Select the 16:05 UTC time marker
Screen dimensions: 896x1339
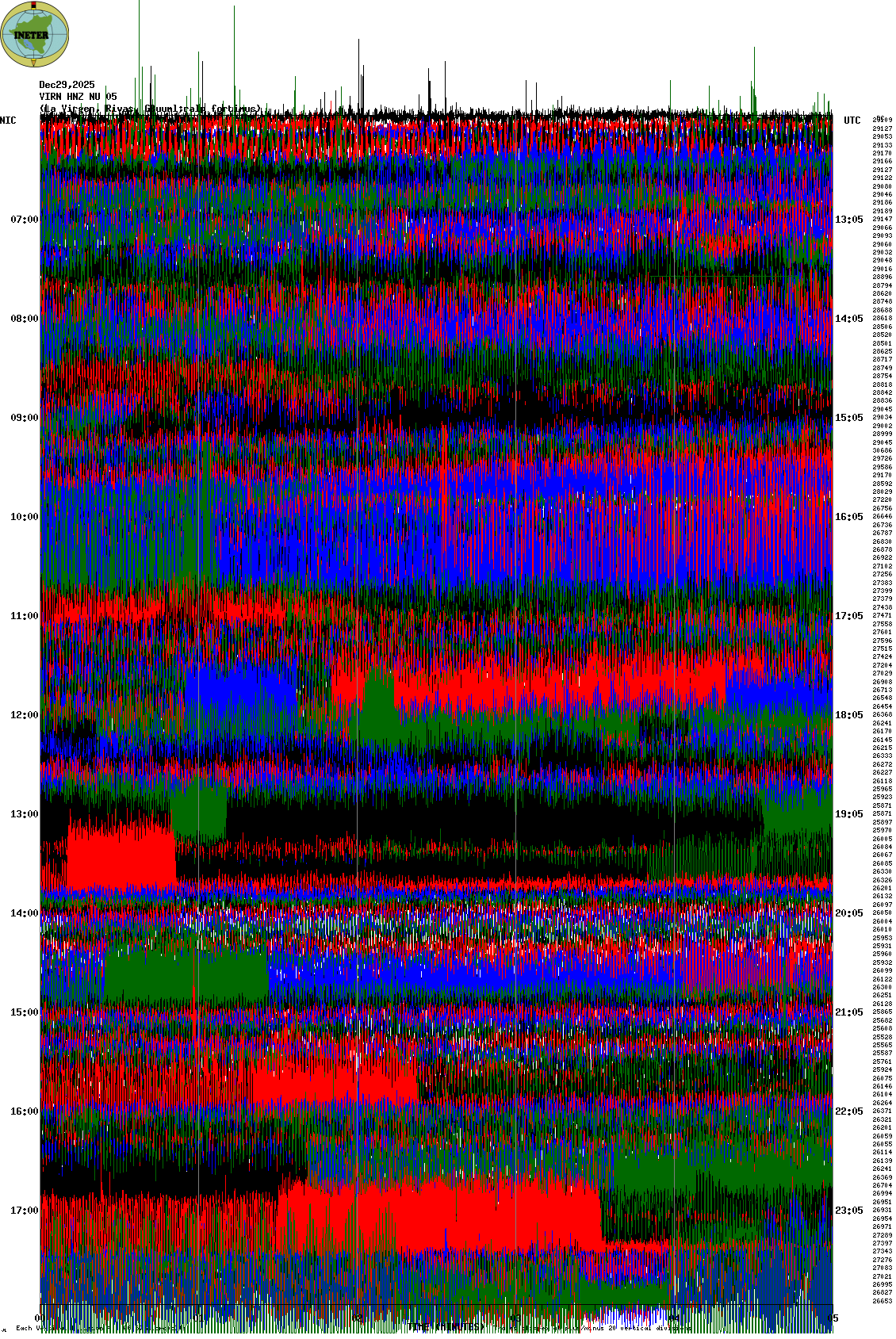click(x=848, y=517)
